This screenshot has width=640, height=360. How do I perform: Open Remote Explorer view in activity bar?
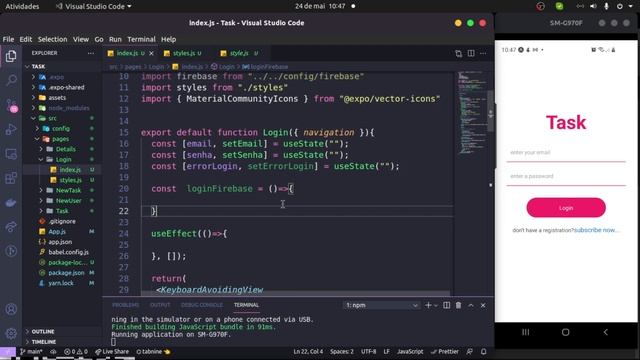coord(11,154)
